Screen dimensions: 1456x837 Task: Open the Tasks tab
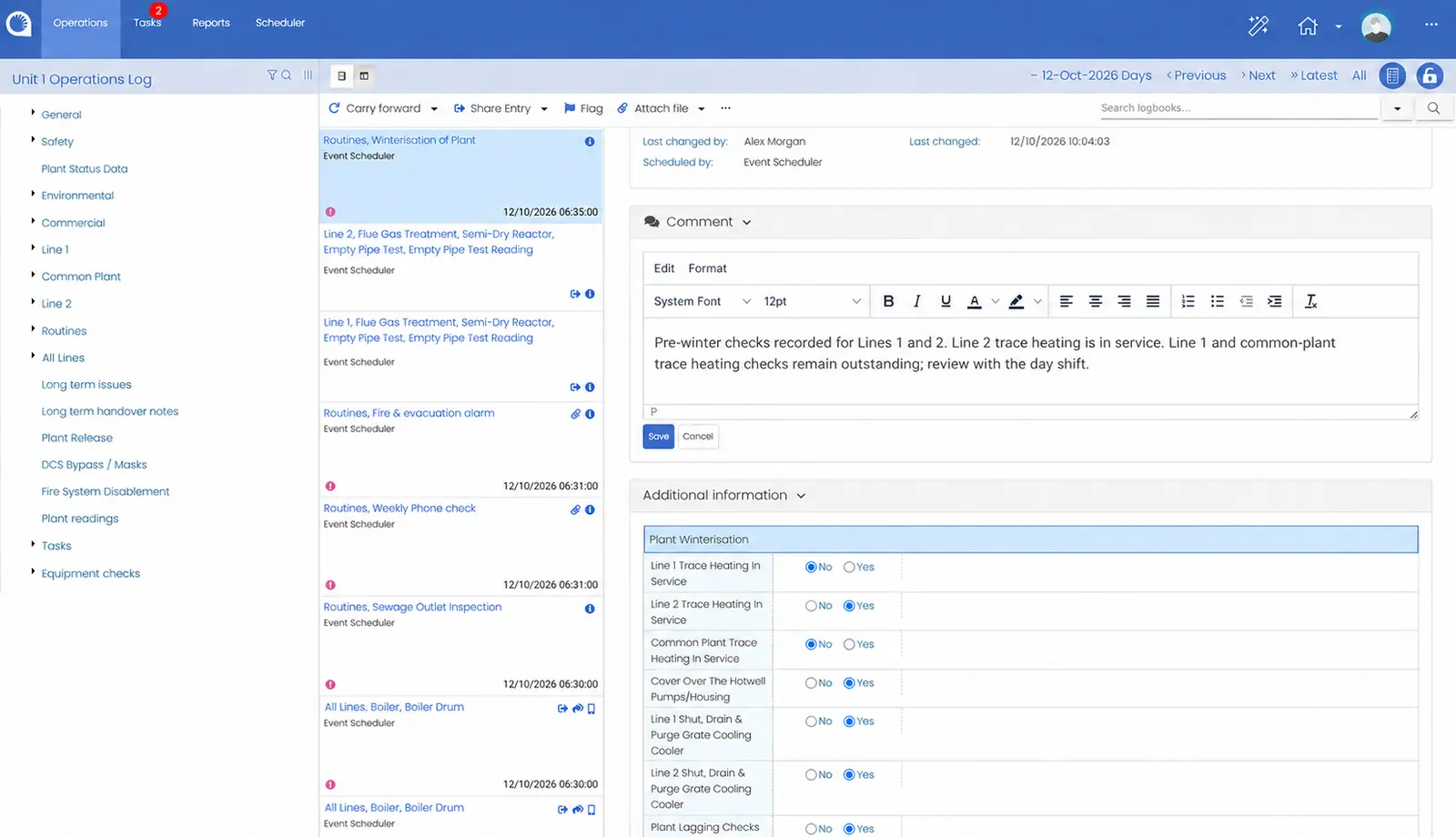[147, 23]
